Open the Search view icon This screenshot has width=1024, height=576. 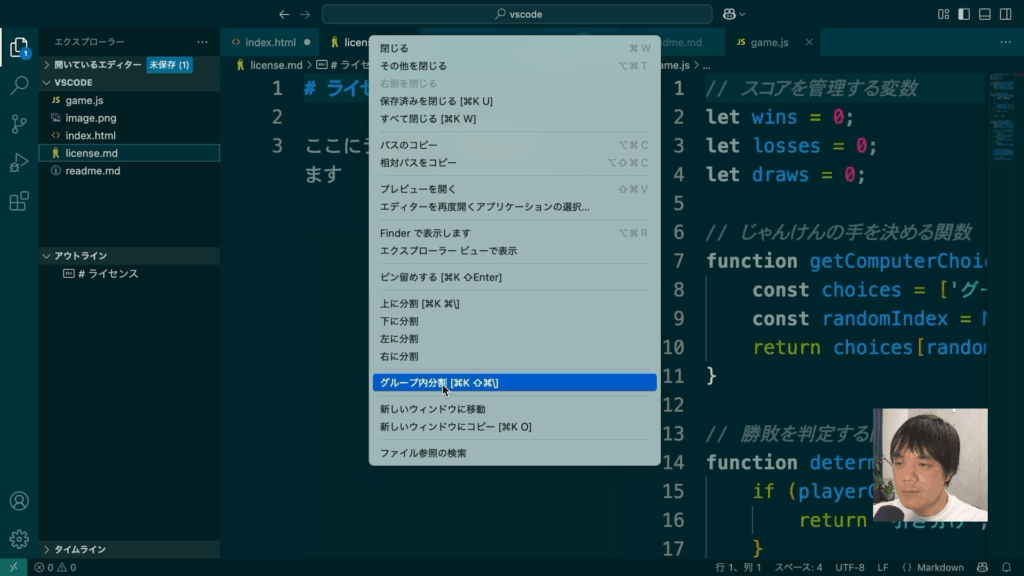pyautogui.click(x=19, y=85)
